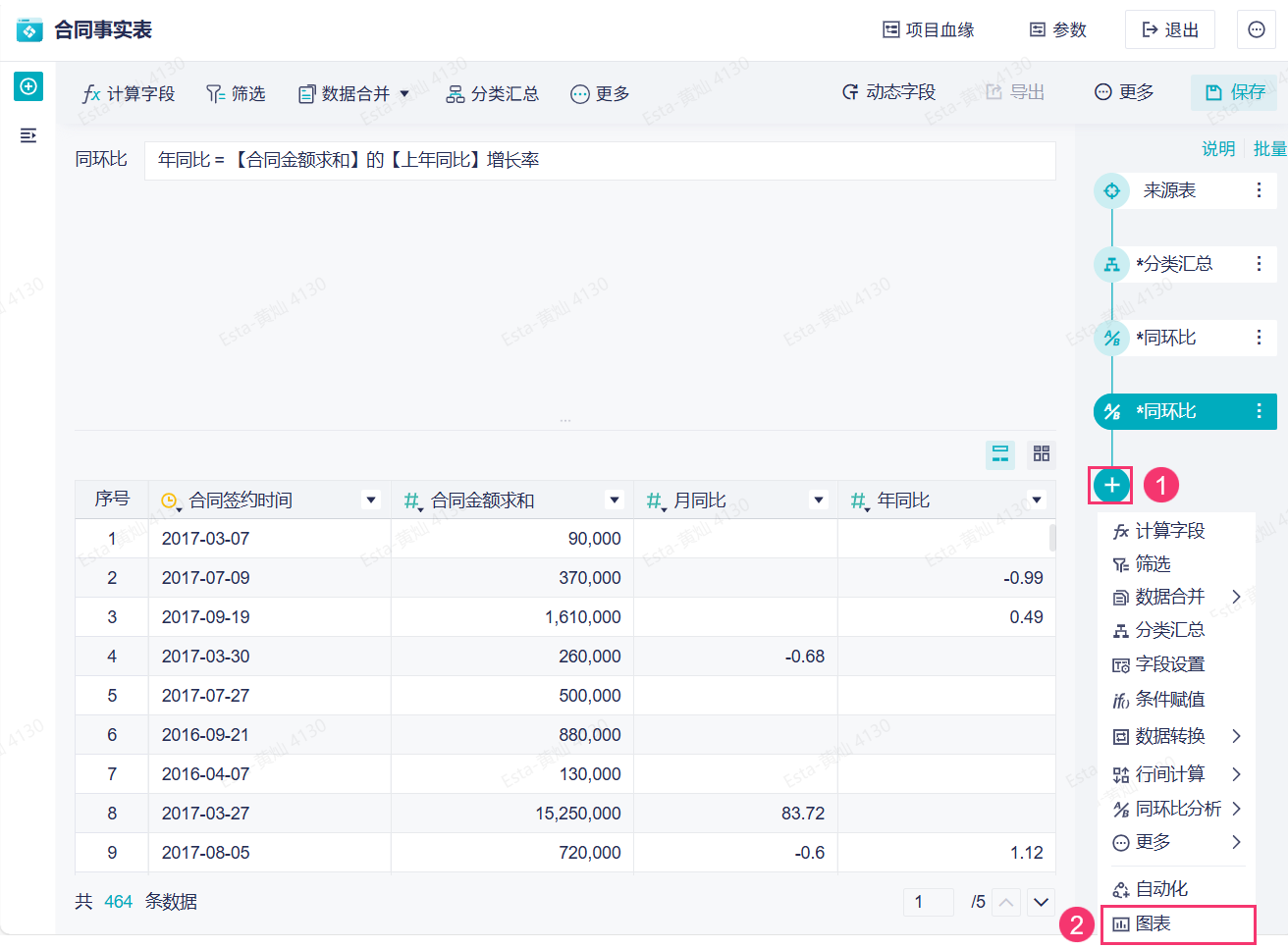
Task: Switch to list view layout icon
Action: coord(1000,453)
